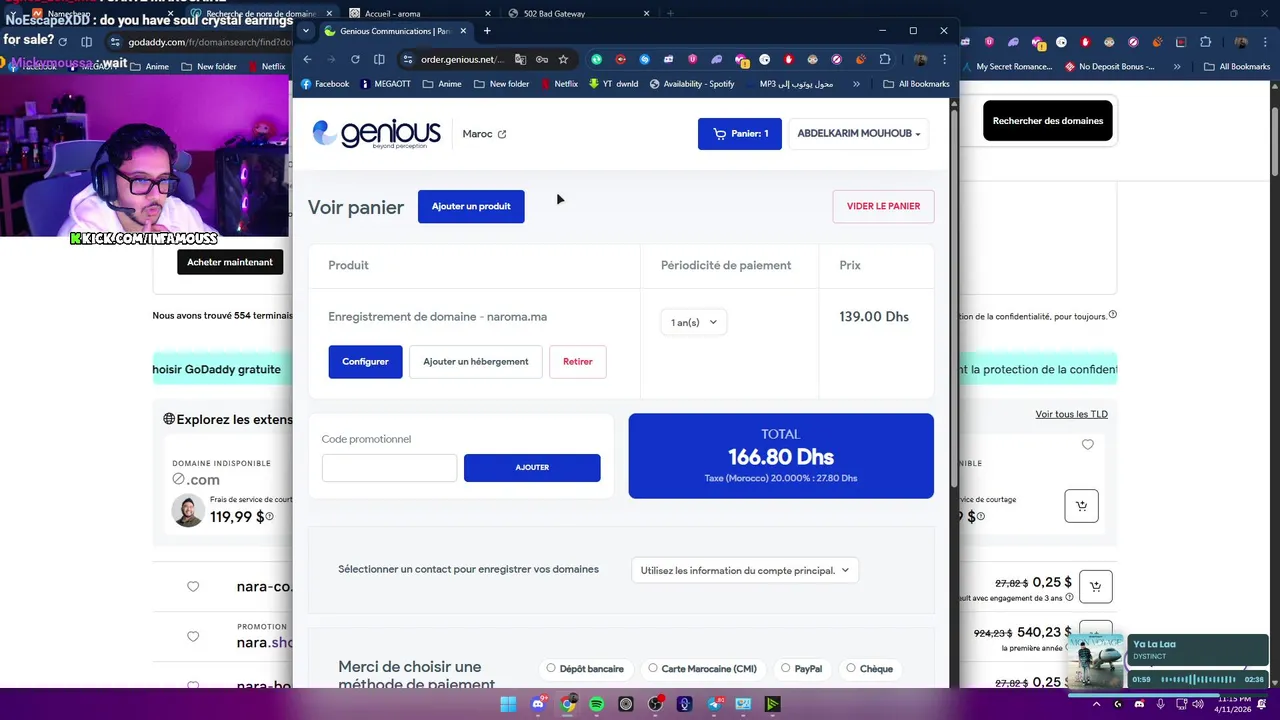Close the Genious Communications tab
Image resolution: width=1280 pixels, height=720 pixels.
463,31
